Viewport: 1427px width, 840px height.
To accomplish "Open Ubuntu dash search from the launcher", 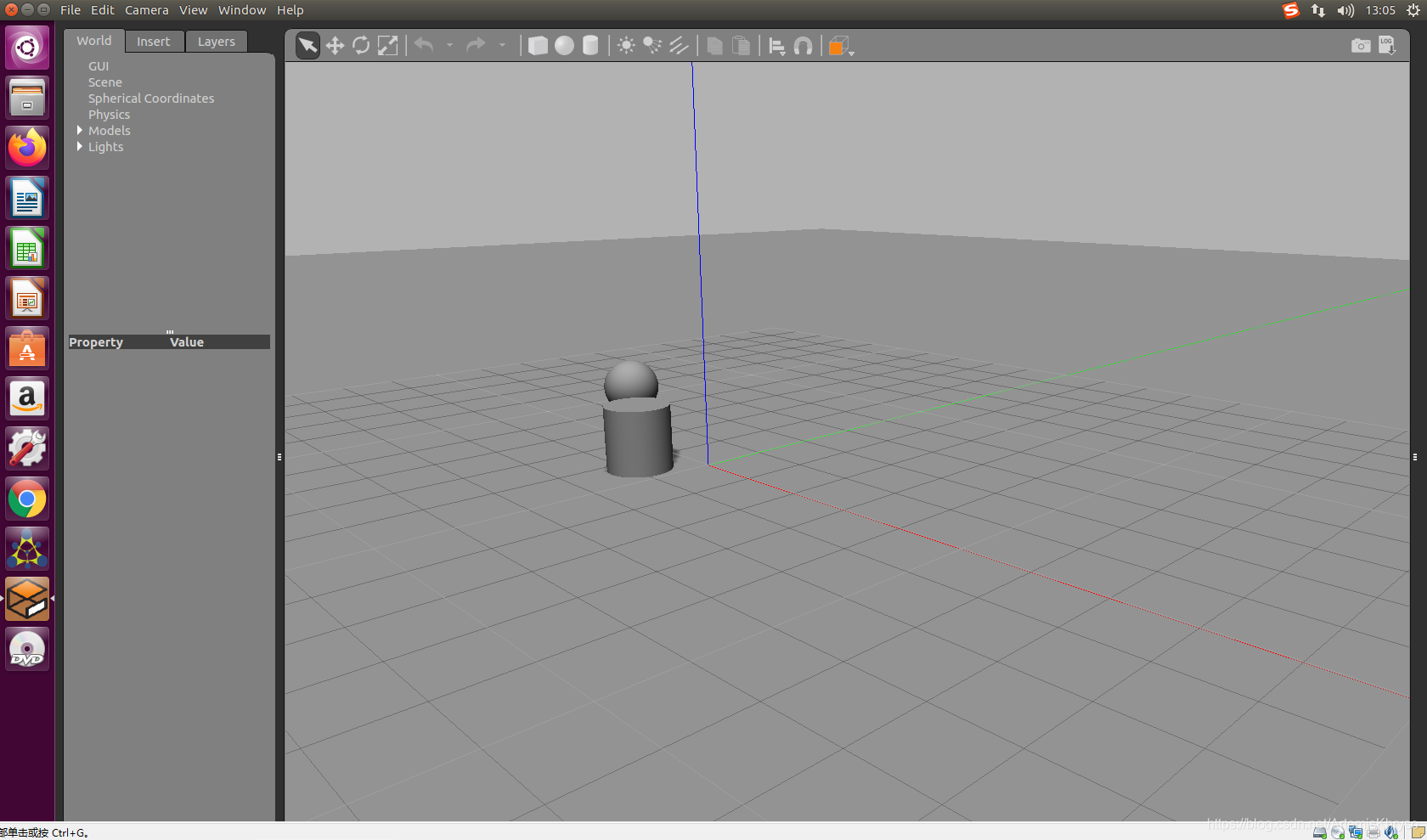I will click(27, 47).
